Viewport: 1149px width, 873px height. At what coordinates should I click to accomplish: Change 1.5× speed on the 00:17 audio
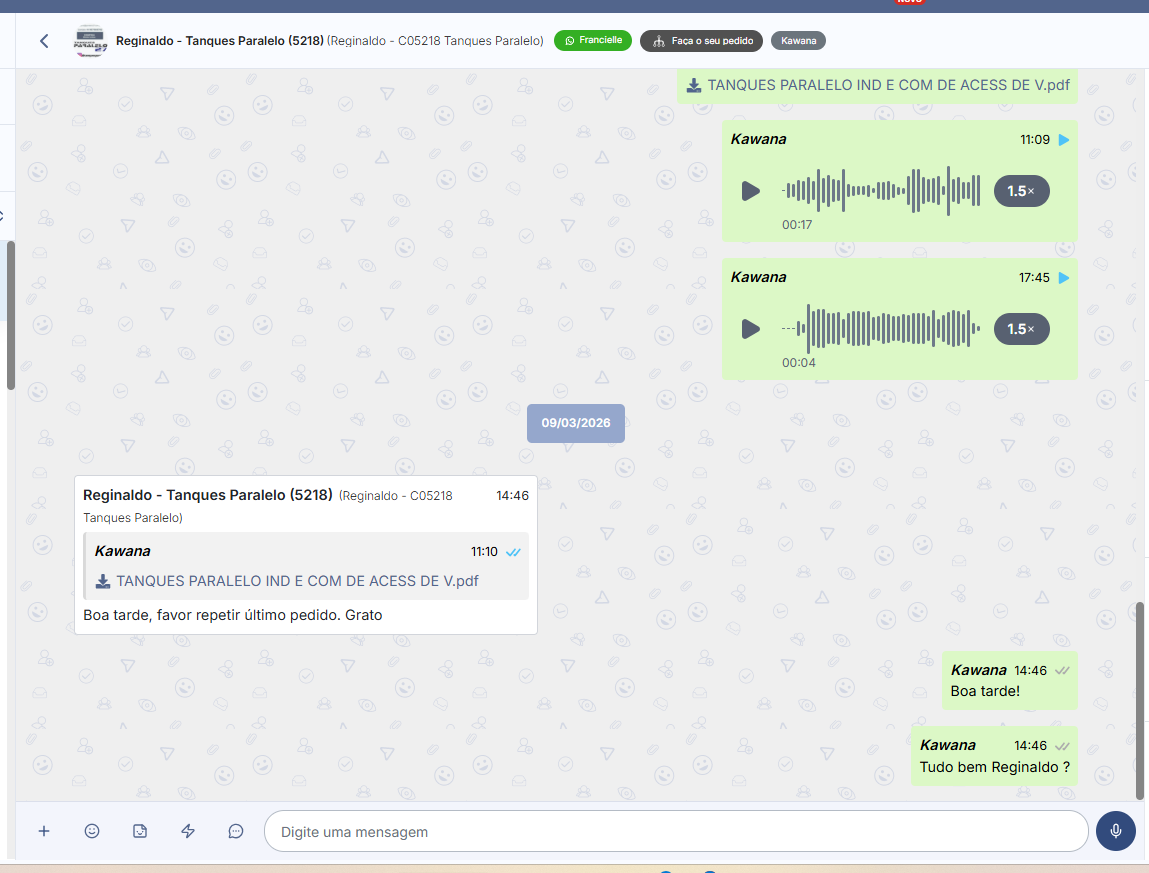[1021, 191]
